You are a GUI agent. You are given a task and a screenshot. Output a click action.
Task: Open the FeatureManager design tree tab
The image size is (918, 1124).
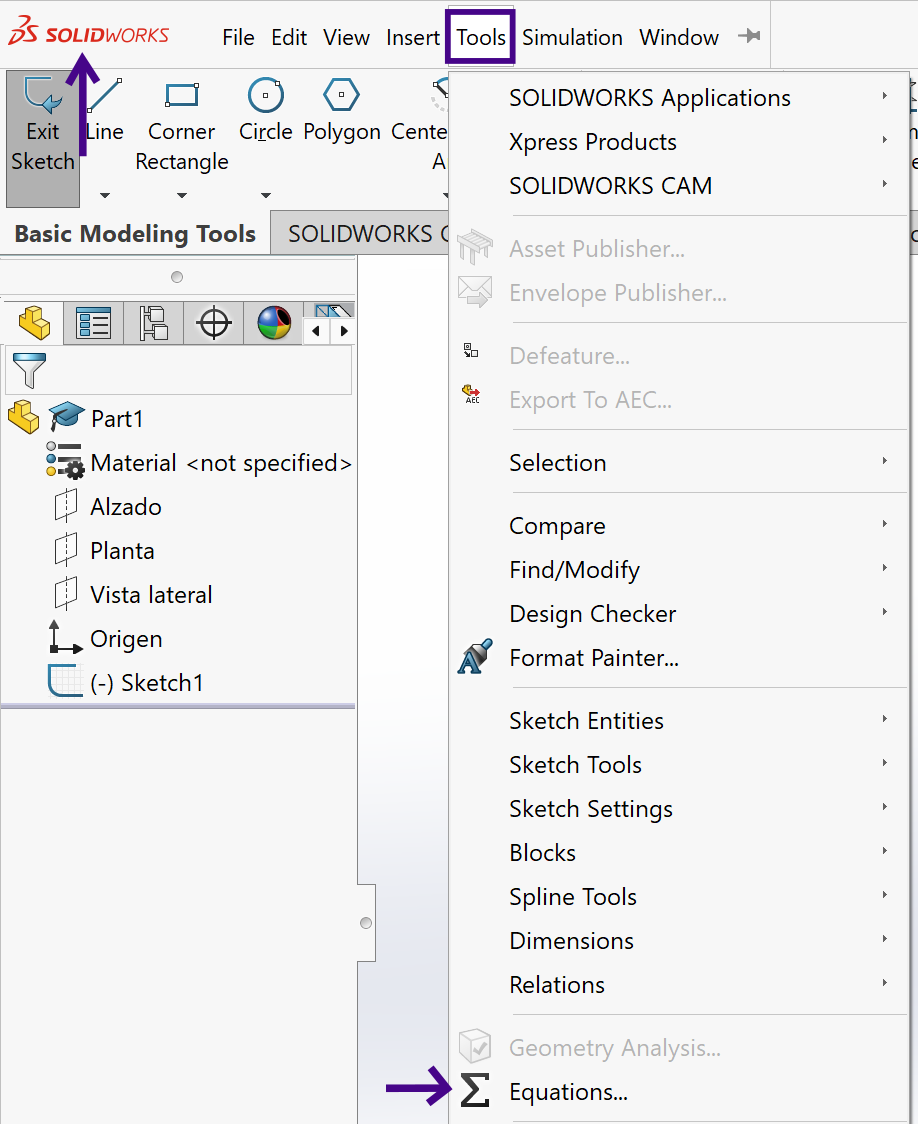pos(34,323)
